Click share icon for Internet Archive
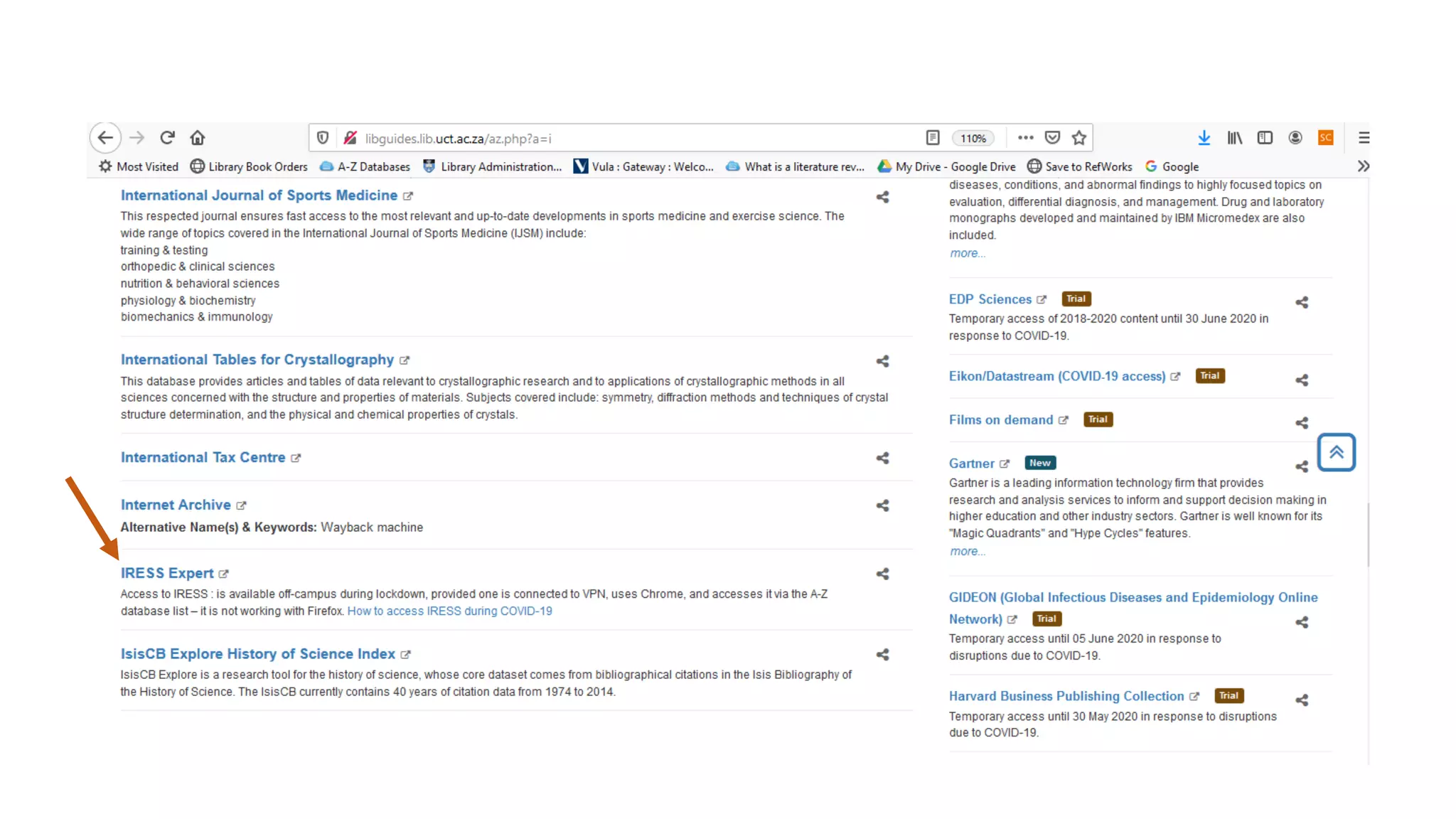 [x=882, y=505]
